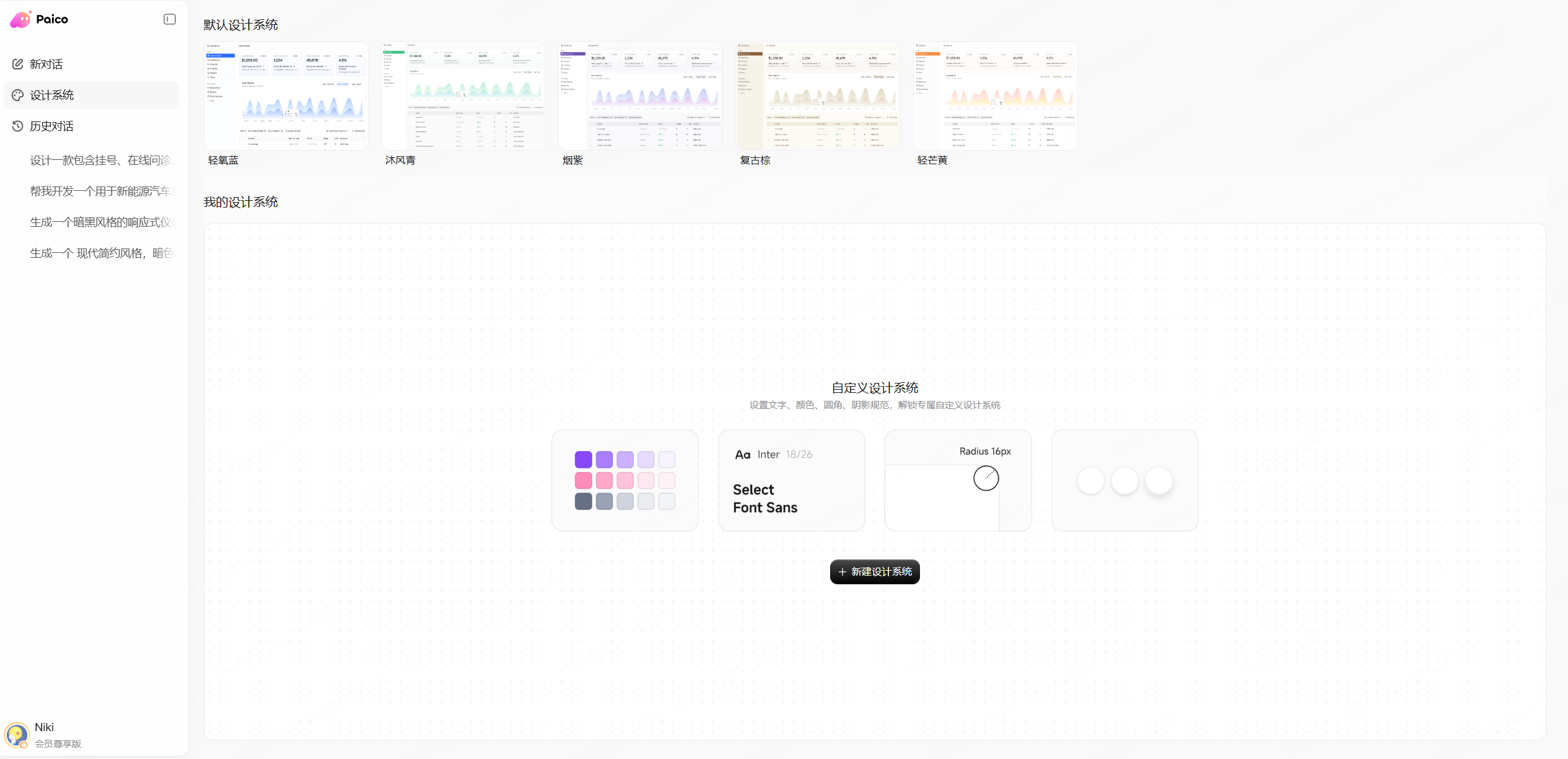This screenshot has height=759, width=1568.
Task: Click the second gray swatch
Action: click(605, 501)
